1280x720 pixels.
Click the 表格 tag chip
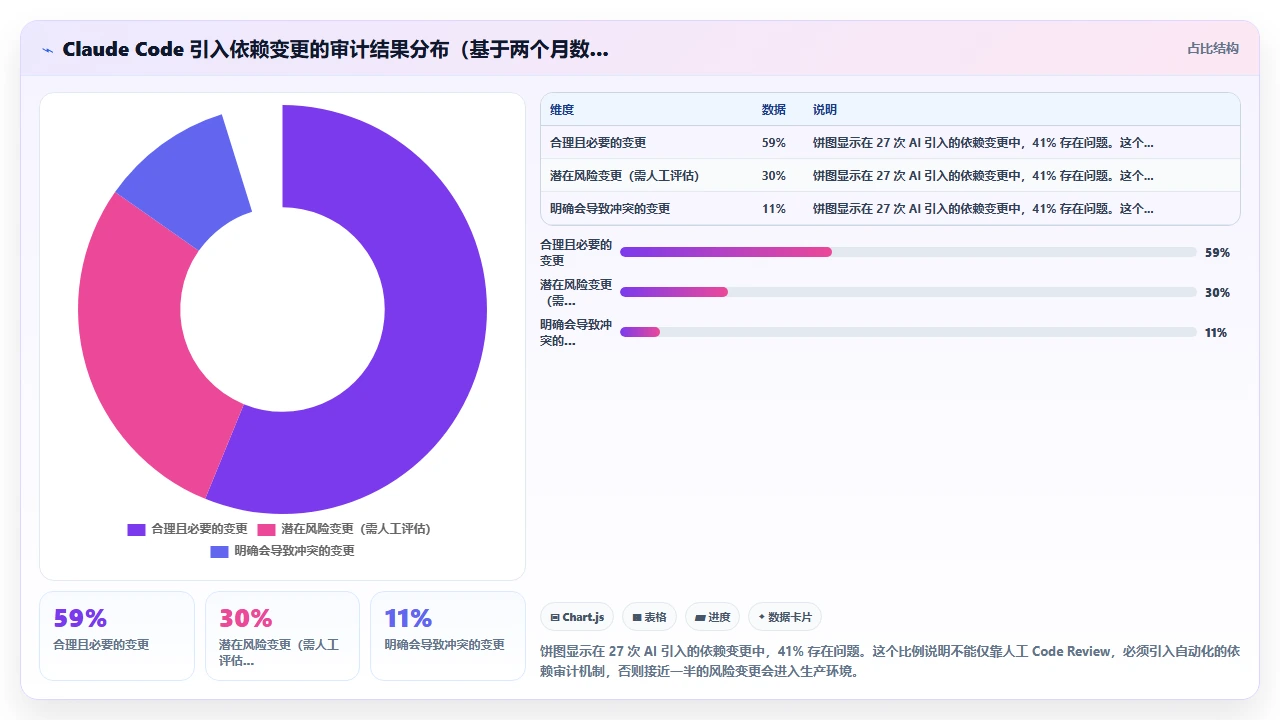649,617
